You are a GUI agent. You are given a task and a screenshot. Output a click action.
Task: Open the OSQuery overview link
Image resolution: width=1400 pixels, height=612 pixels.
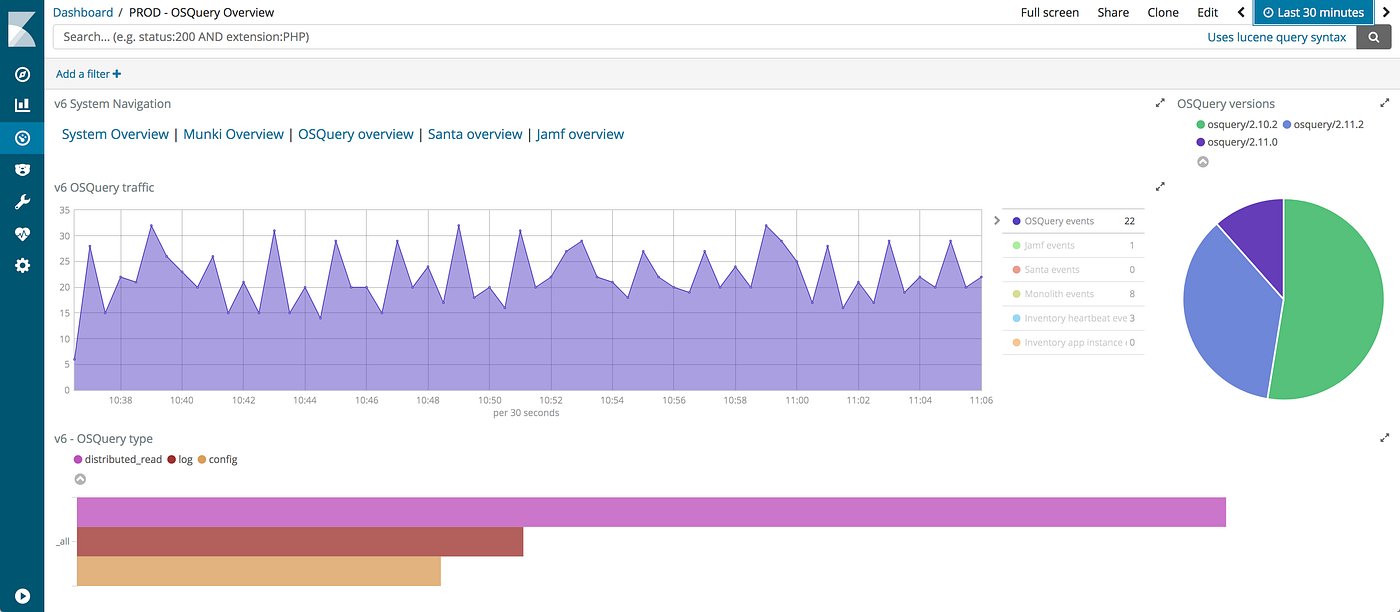356,134
